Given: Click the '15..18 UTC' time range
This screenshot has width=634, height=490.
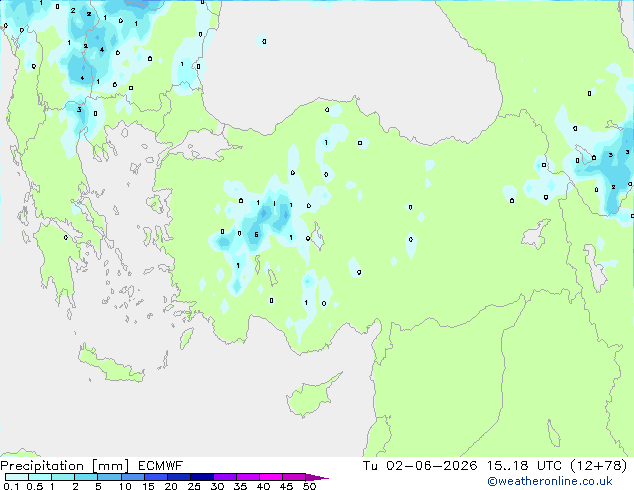Looking at the screenshot, I should pos(524,466).
